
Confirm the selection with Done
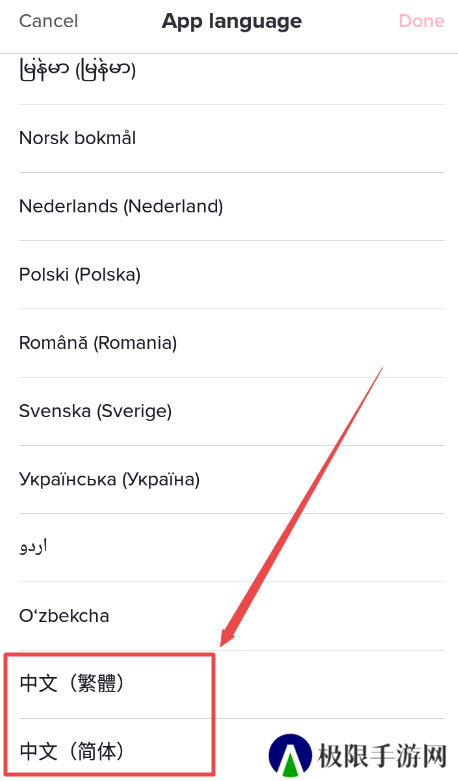[x=421, y=21]
